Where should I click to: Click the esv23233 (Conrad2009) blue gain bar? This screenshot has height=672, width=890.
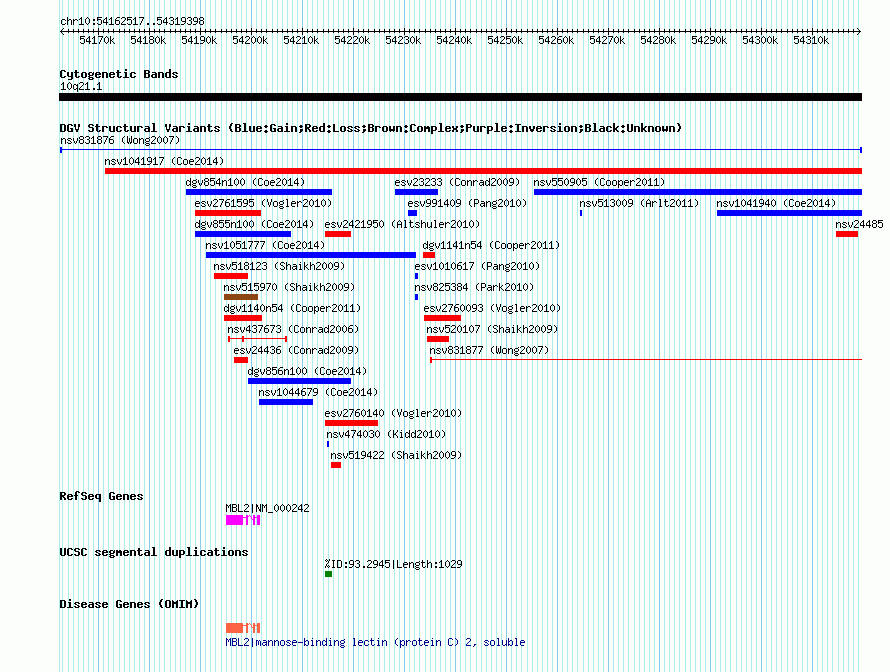point(416,192)
